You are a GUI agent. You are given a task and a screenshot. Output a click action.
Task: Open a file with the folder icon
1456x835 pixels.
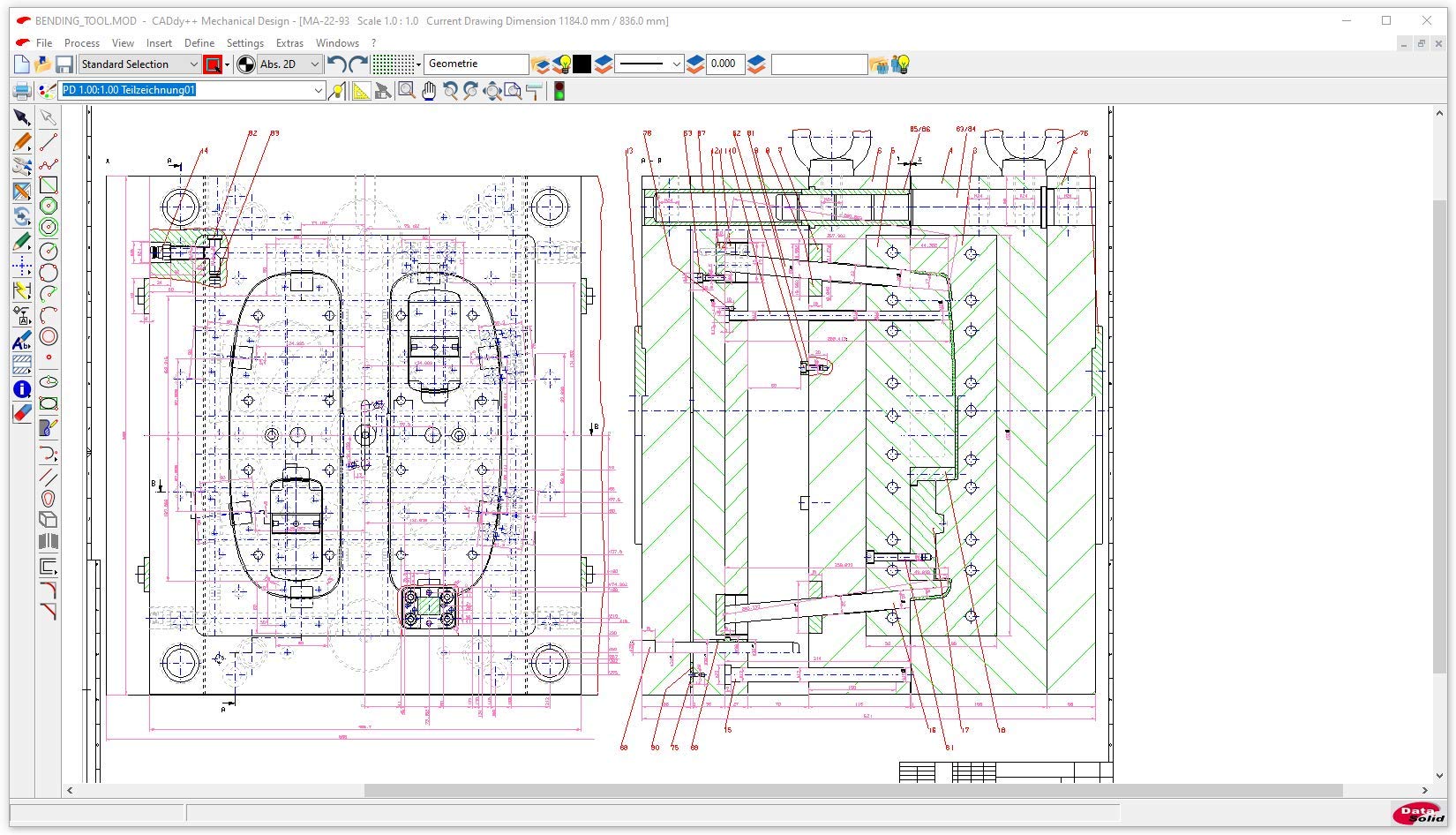tap(42, 64)
